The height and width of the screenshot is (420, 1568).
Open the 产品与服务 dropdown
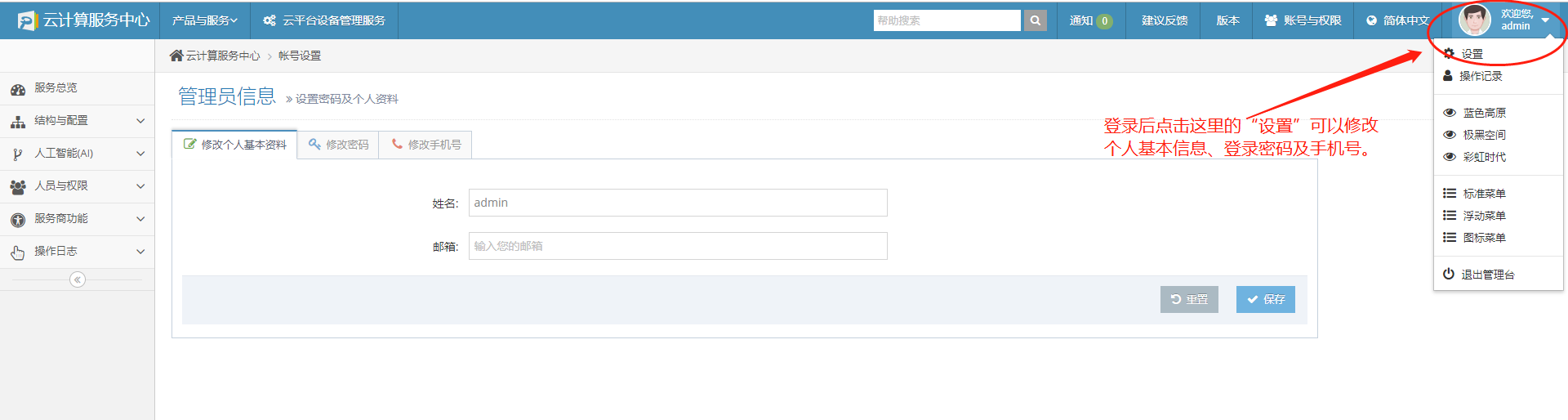pyautogui.click(x=204, y=20)
